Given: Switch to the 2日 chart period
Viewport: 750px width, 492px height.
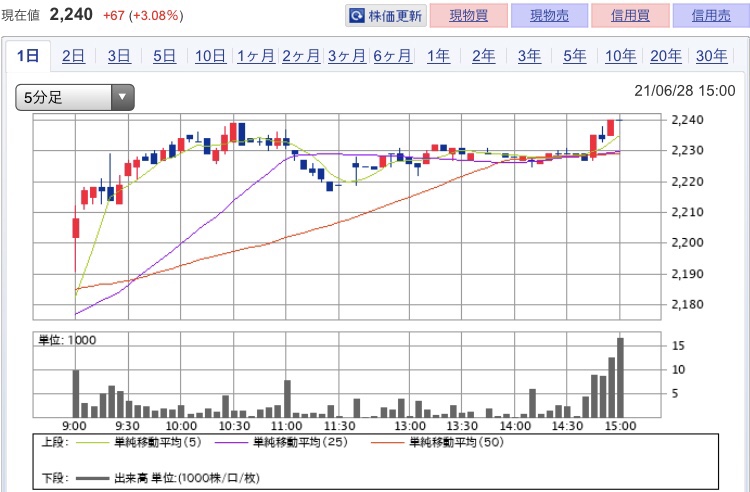Looking at the screenshot, I should (73, 56).
